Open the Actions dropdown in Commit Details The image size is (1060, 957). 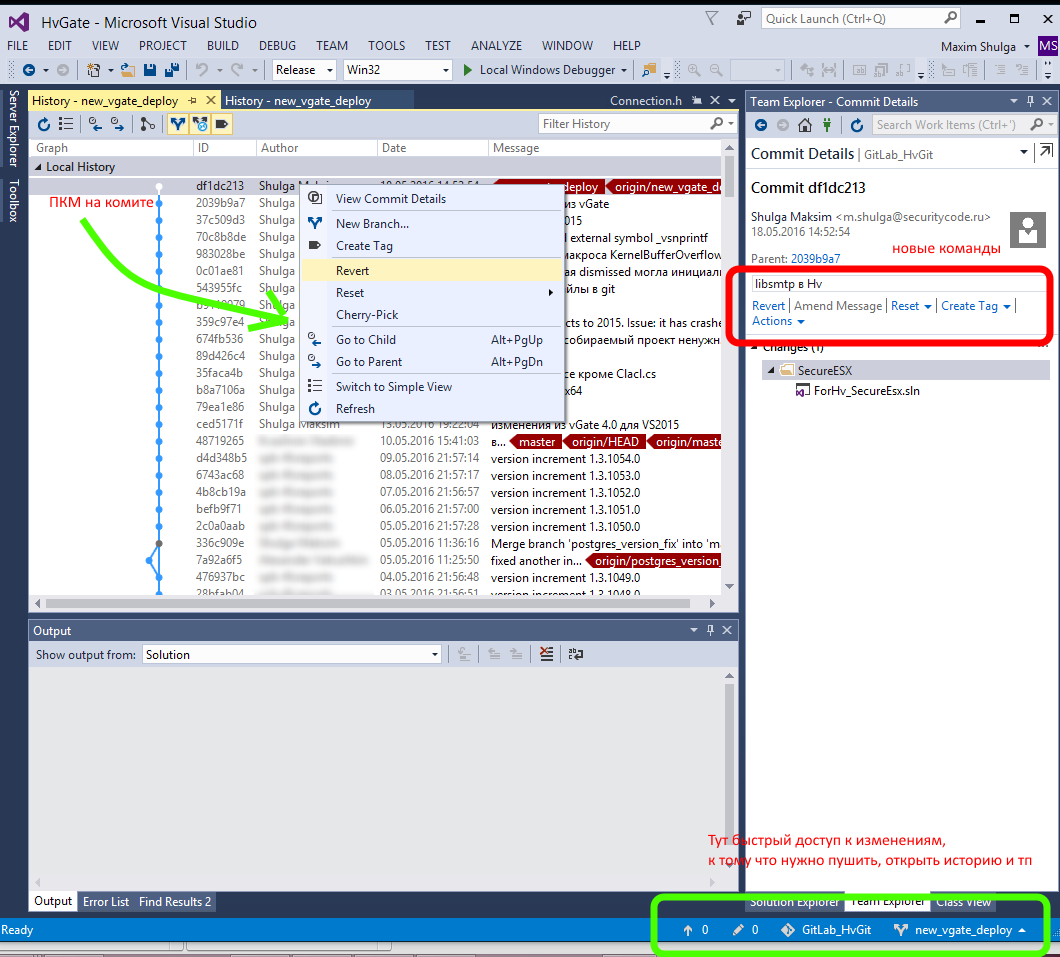coord(778,321)
